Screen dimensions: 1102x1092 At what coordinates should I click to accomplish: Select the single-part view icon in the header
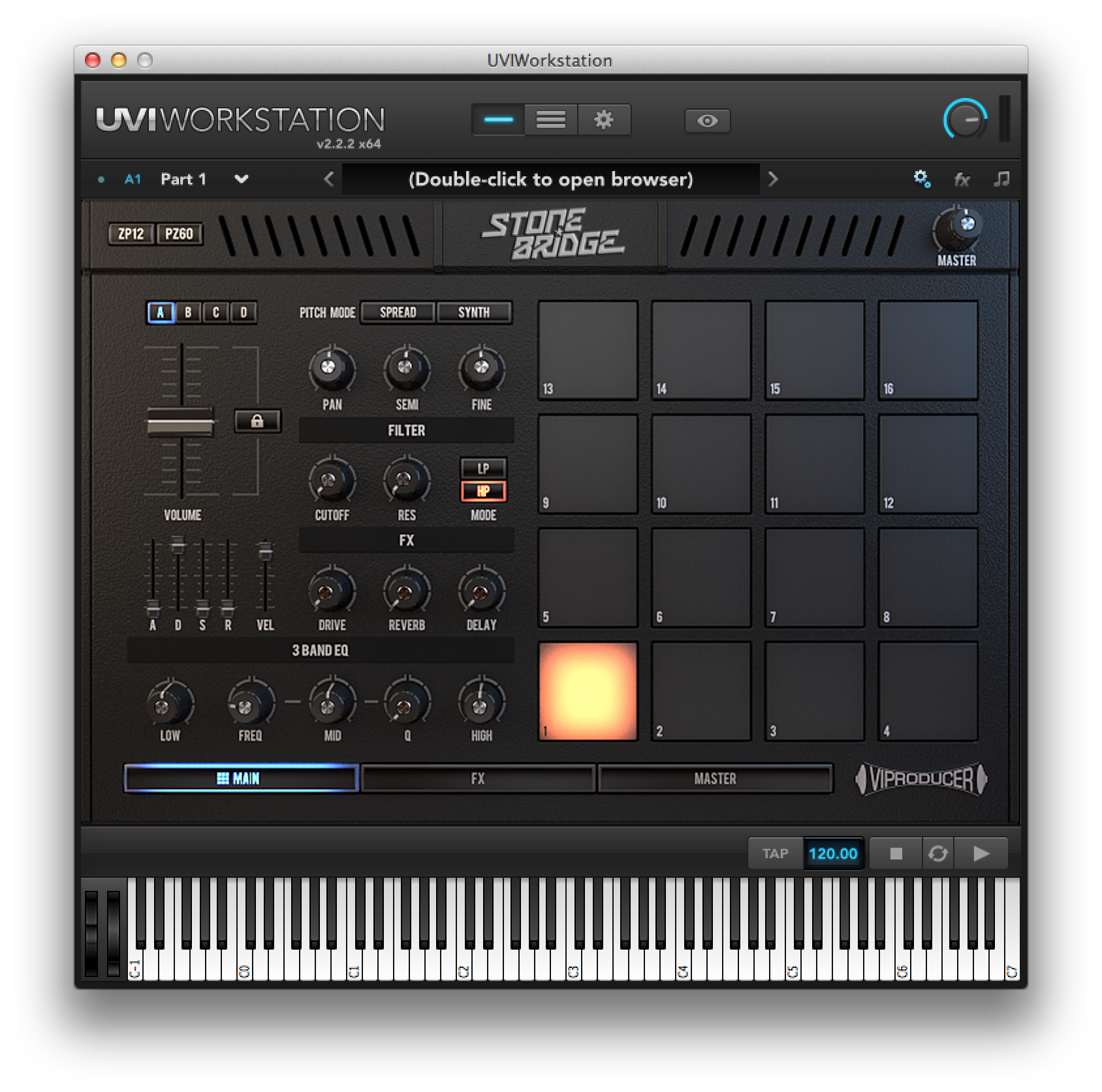(499, 120)
